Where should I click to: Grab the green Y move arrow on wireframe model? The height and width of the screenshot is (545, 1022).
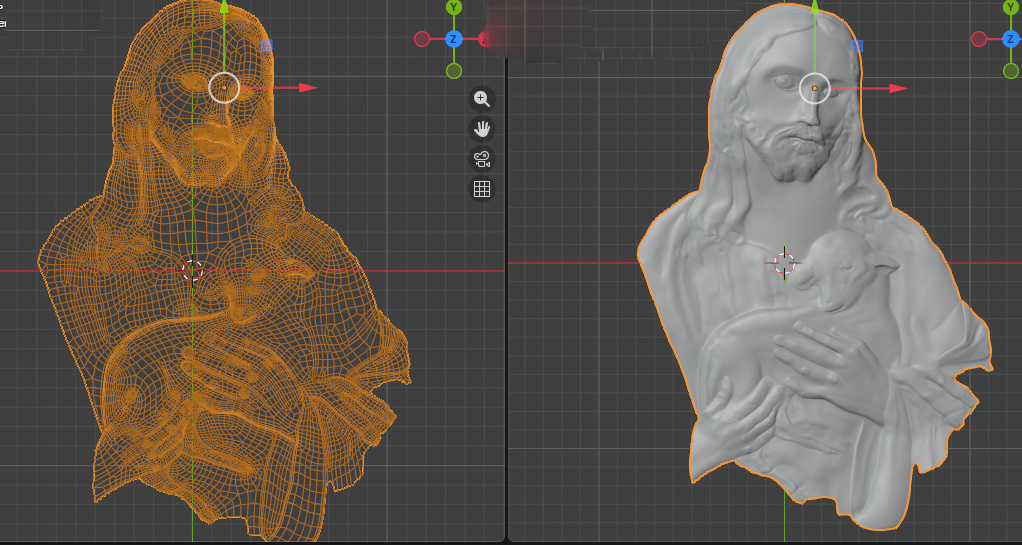[224, 8]
